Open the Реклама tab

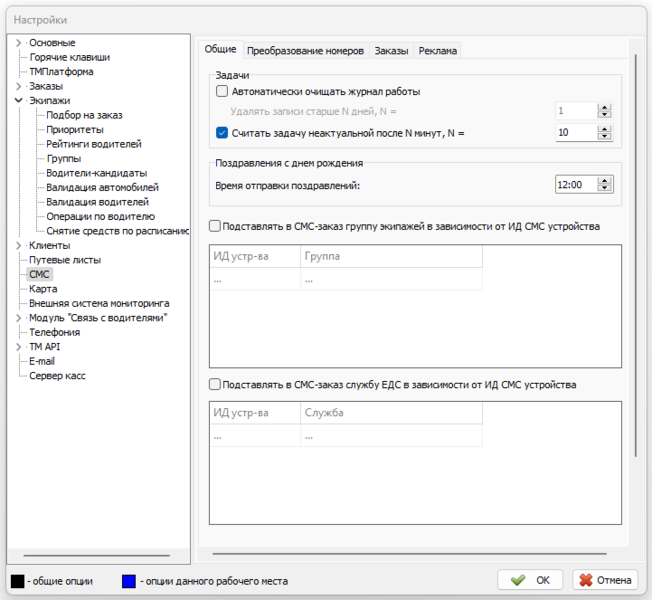coord(438,50)
